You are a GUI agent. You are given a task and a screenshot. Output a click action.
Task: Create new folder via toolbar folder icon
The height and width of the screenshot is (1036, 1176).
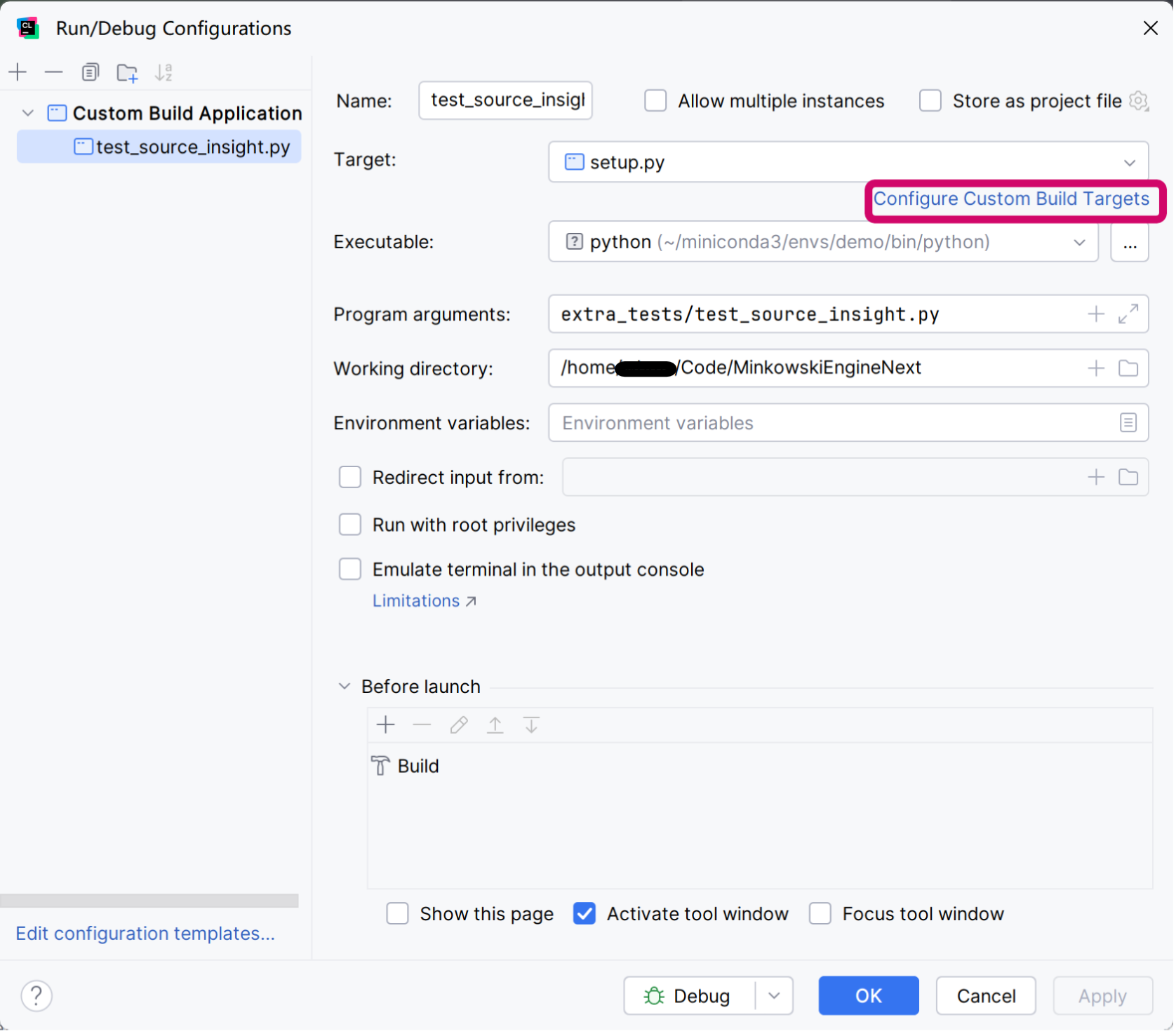(x=127, y=72)
